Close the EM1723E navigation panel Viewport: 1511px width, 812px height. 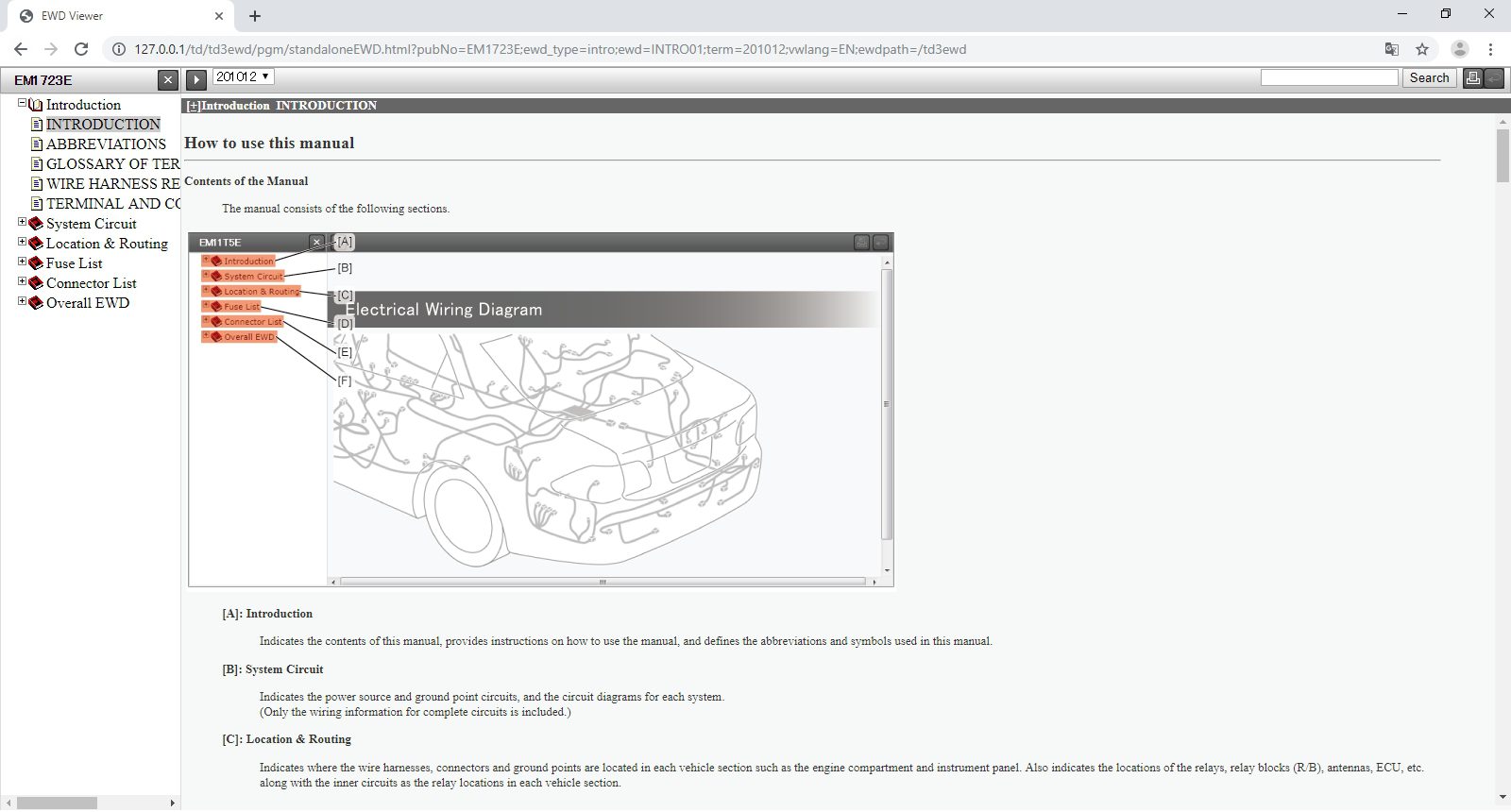[x=167, y=80]
